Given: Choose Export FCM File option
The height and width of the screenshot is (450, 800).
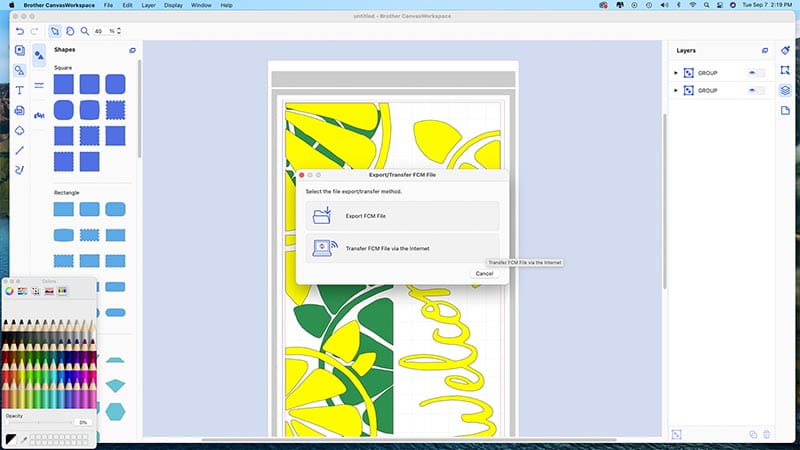Looking at the screenshot, I should tap(402, 216).
